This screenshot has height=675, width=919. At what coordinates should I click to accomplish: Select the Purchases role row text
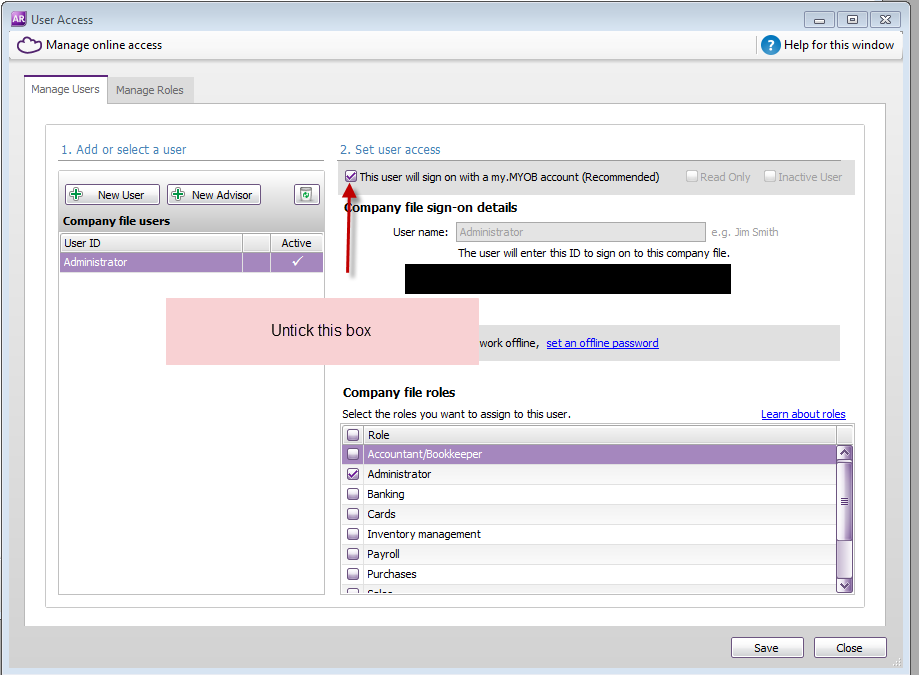[392, 574]
